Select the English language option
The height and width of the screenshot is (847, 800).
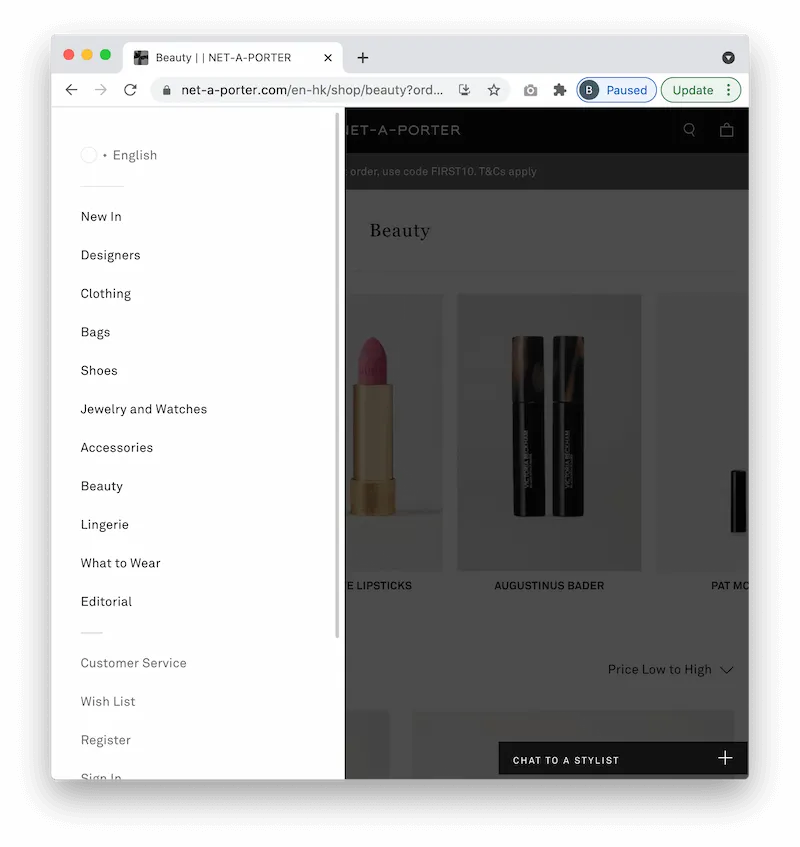(135, 155)
